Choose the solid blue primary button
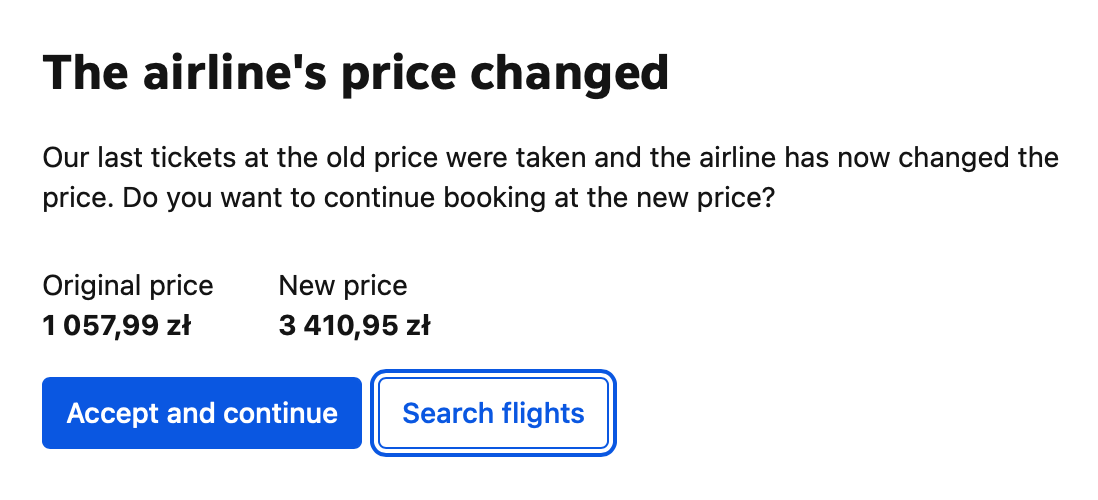1098x500 pixels. [202, 413]
